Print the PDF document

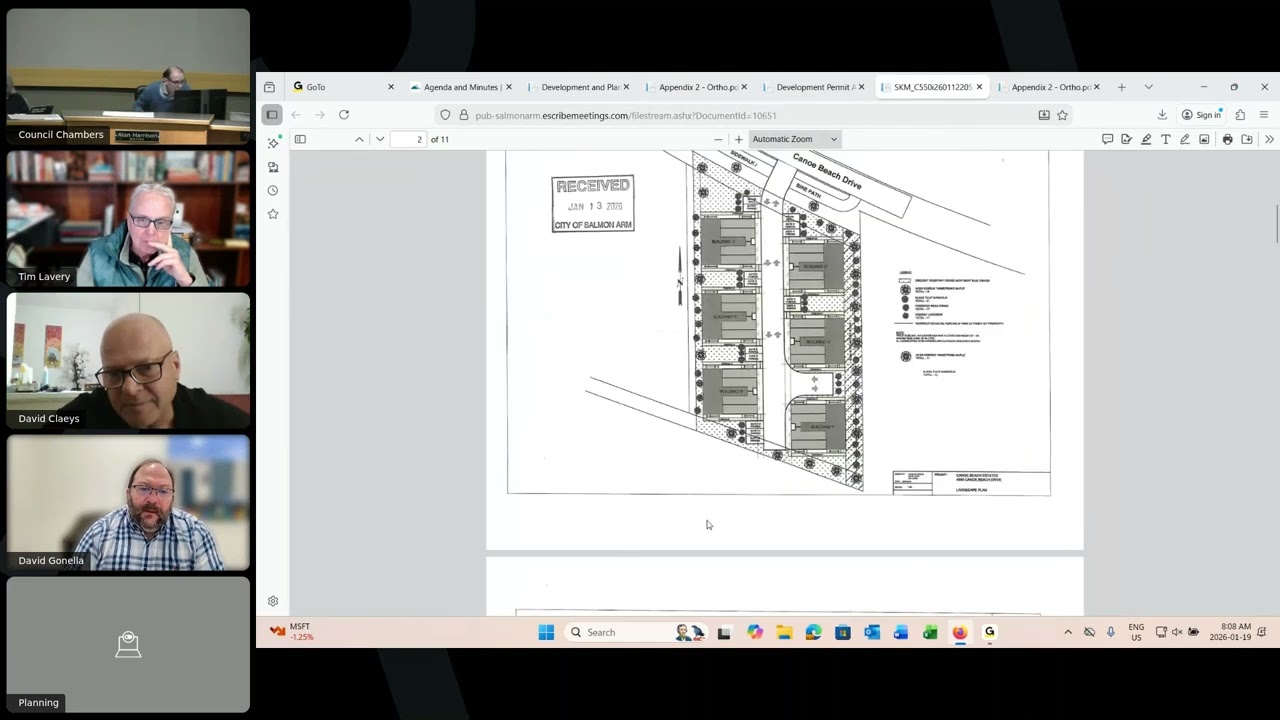[x=1227, y=139]
